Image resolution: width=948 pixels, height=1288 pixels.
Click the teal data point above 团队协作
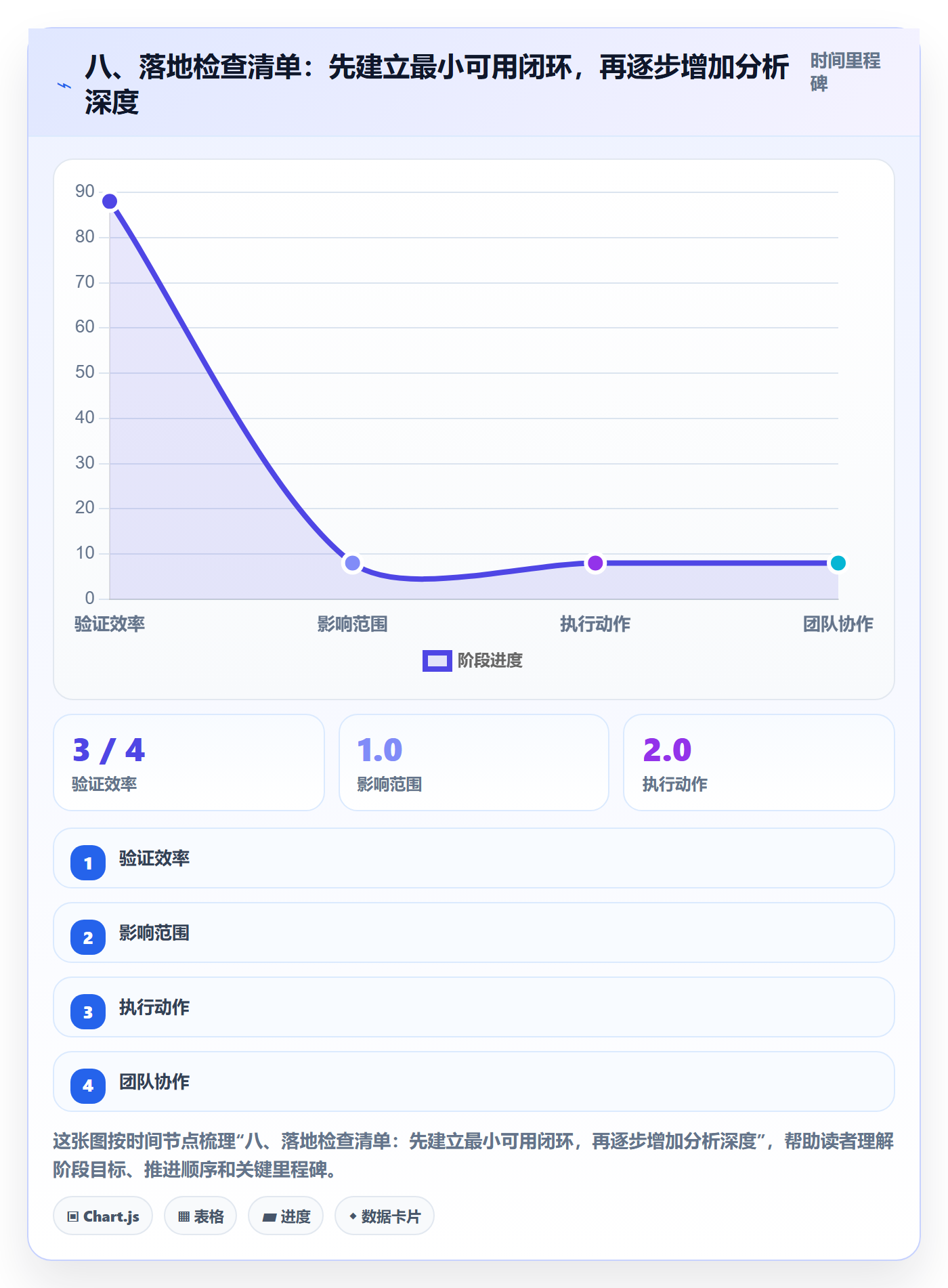(x=838, y=563)
